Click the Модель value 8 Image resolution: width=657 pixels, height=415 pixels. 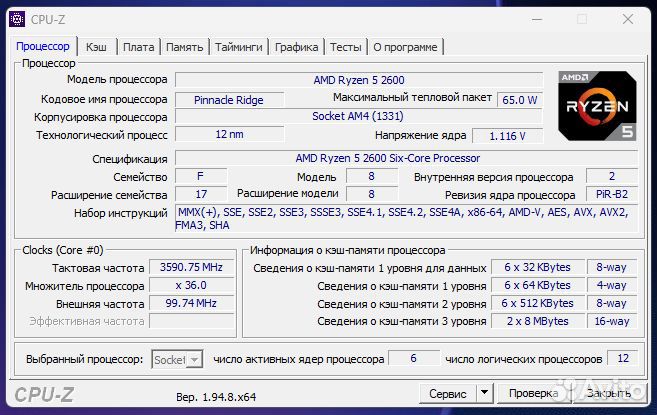372,176
